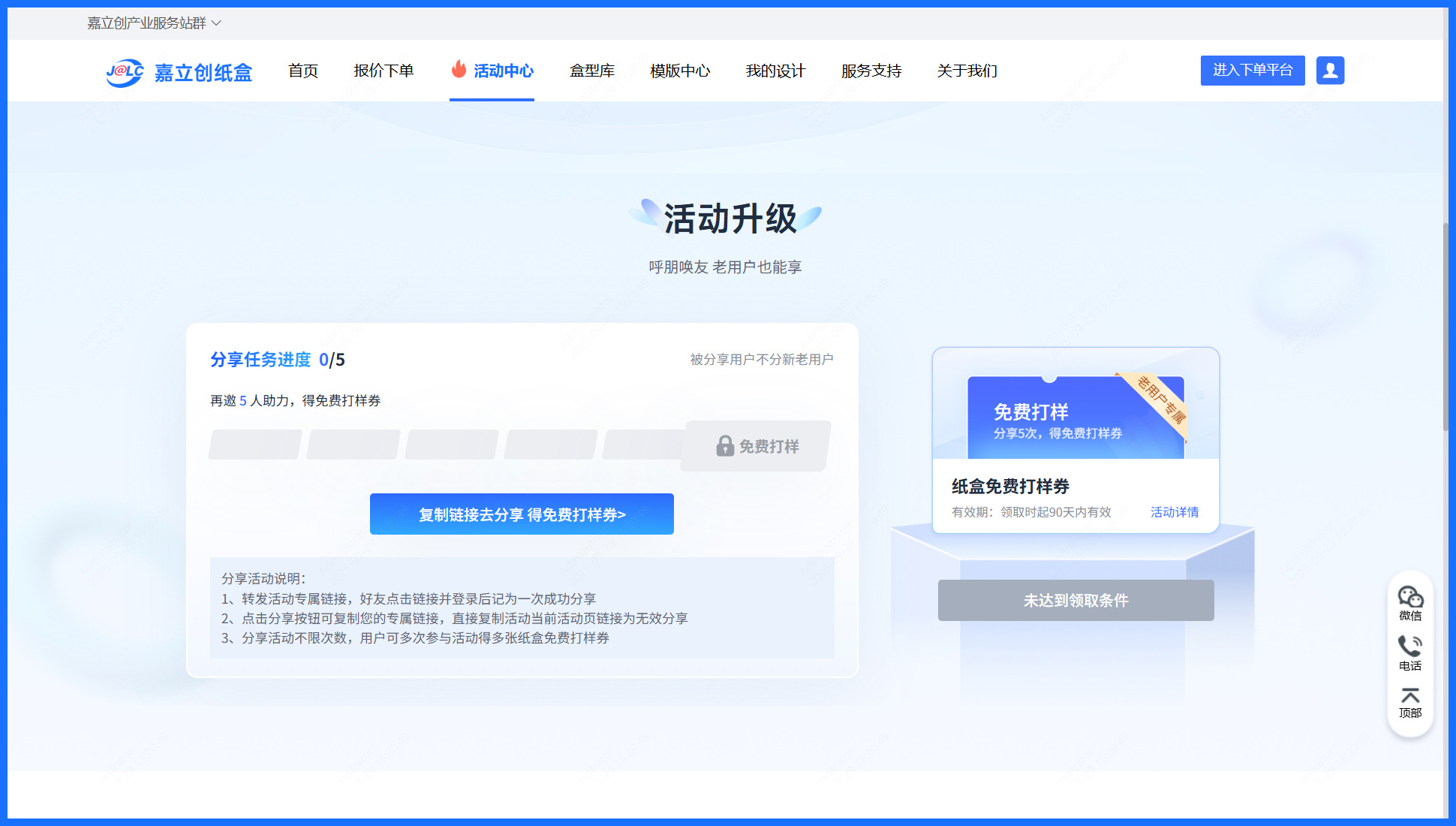Viewport: 1456px width, 826px height.
Task: Select the 我的设计 menu entry
Action: [x=775, y=71]
